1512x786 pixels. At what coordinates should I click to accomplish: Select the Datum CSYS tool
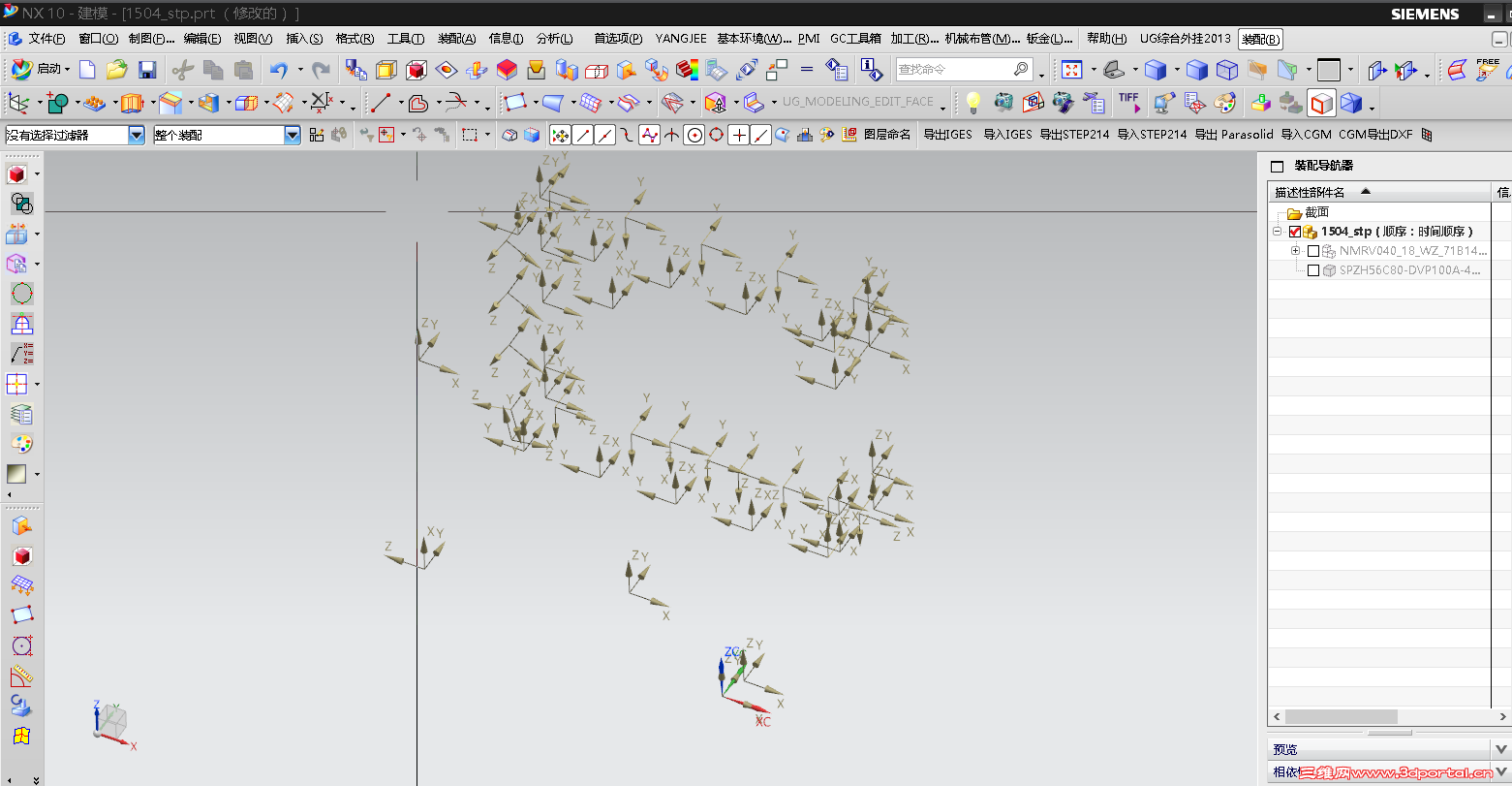pyautogui.click(x=19, y=102)
